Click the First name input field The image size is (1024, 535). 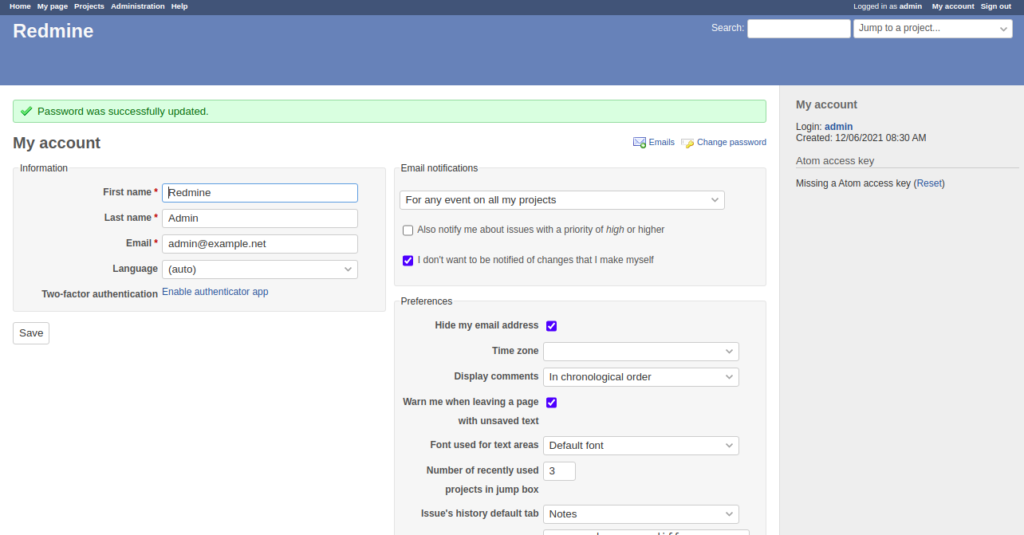[260, 193]
